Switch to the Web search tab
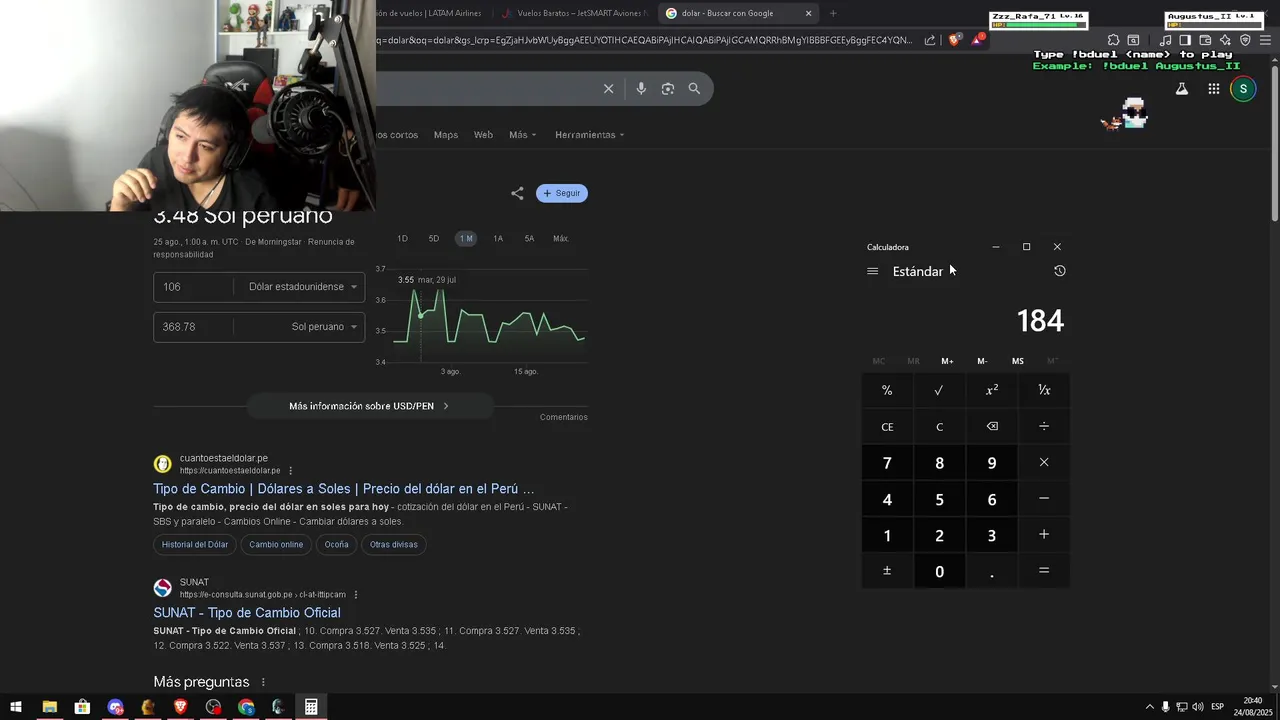This screenshot has width=1280, height=720. pos(483,135)
